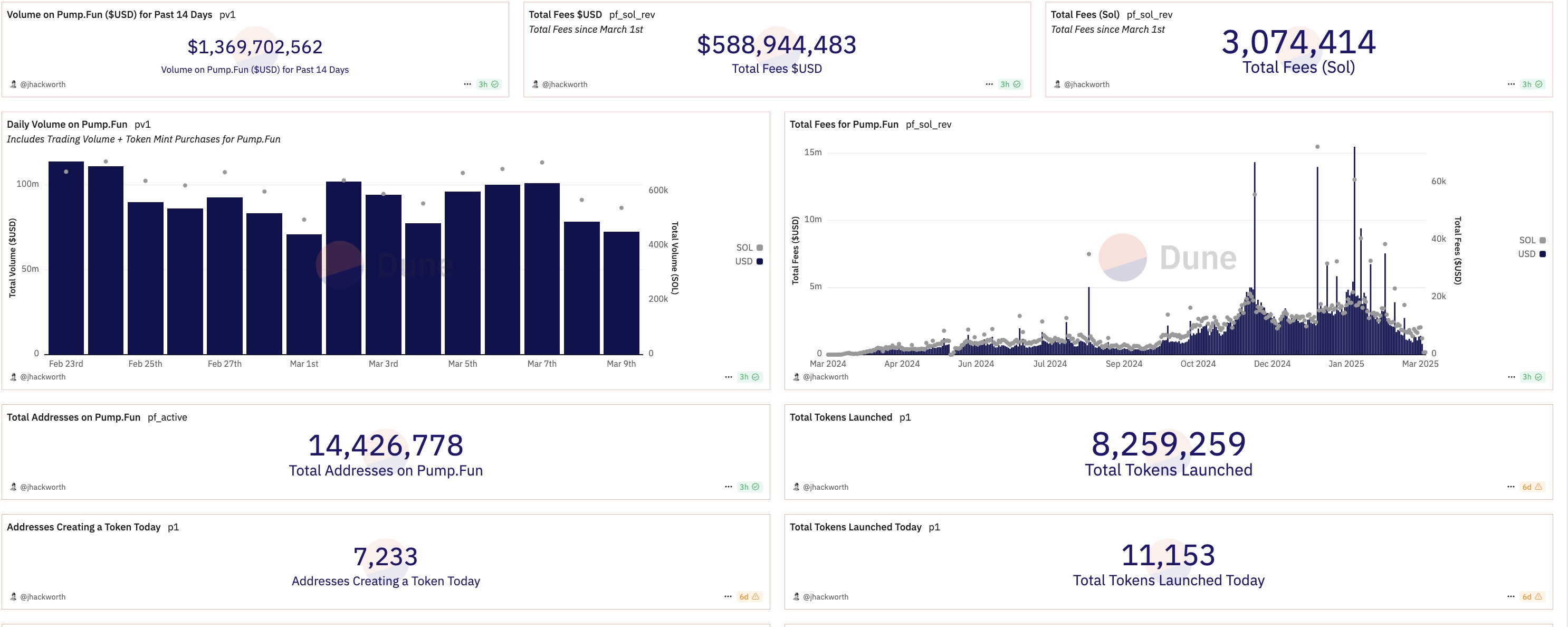Screen dimensions: 1568x627
Task: Select the Mar 7th bar in Daily Volume
Action: point(542,269)
